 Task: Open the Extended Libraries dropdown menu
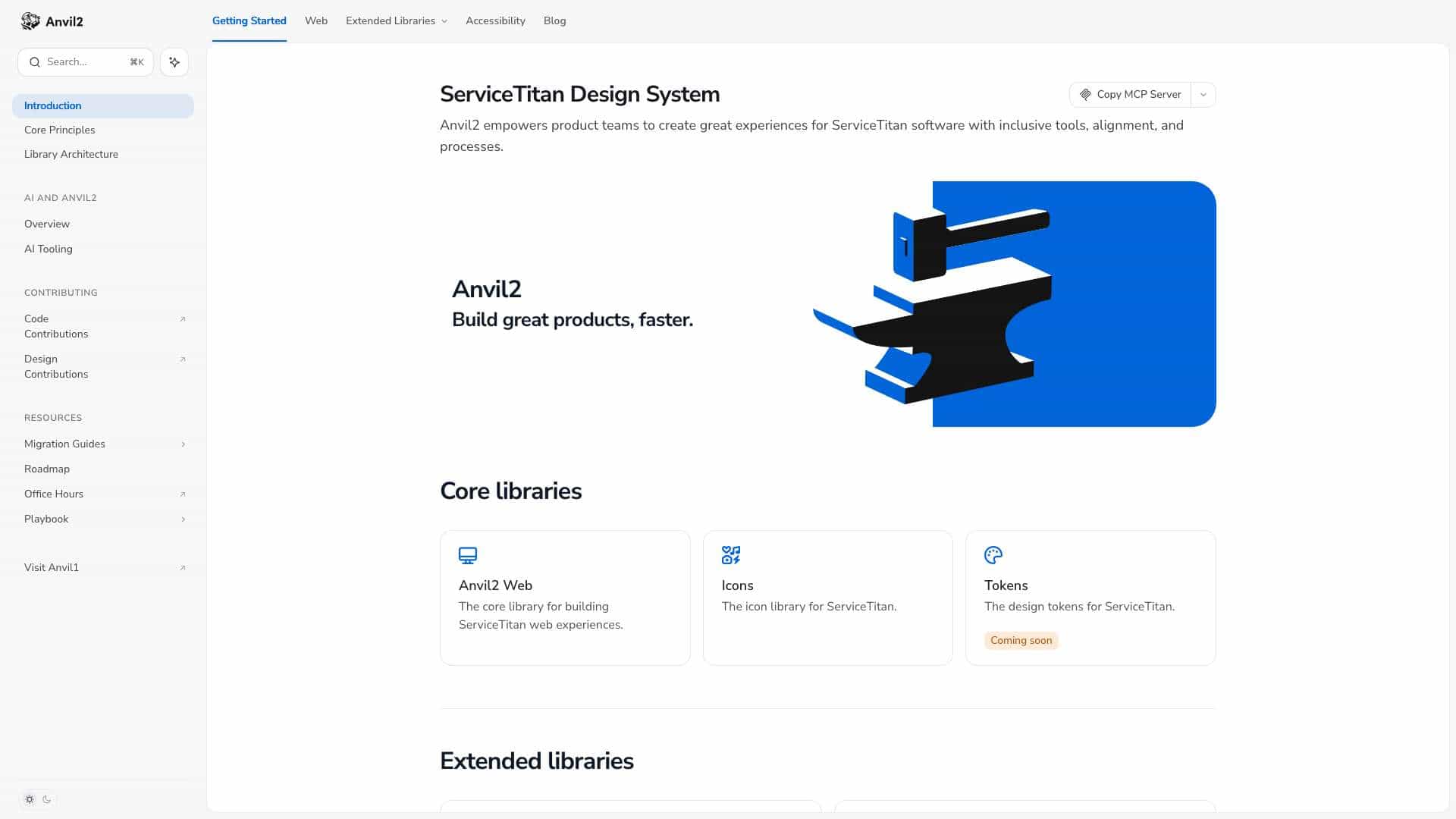(397, 21)
